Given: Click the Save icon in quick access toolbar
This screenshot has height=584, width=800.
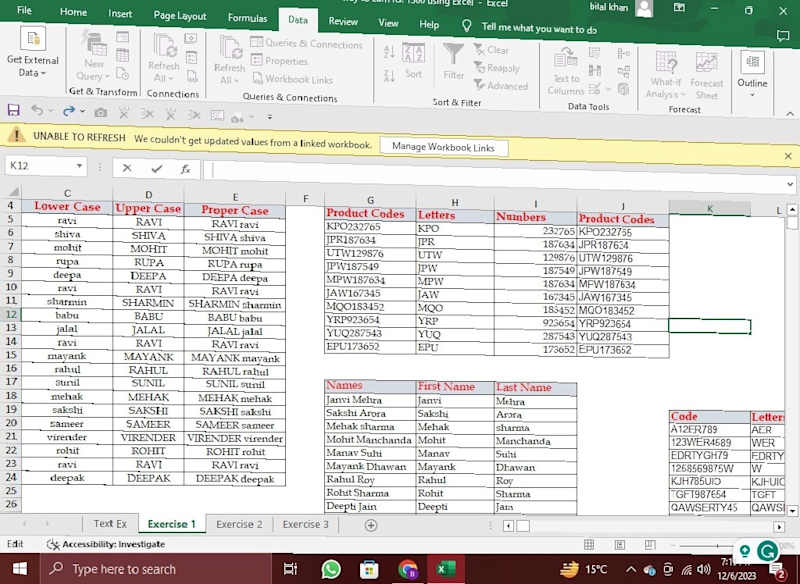Looking at the screenshot, I should point(13,110).
